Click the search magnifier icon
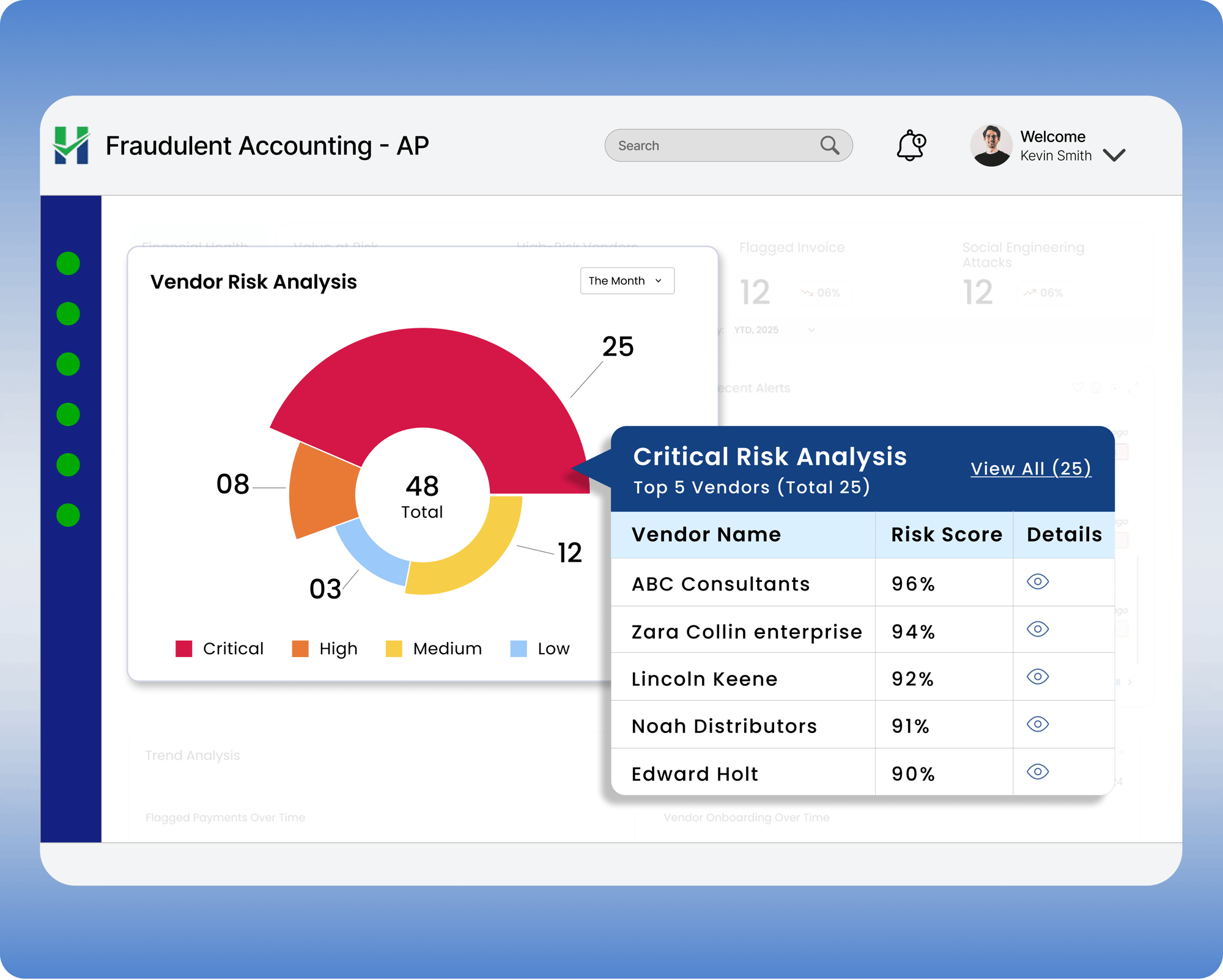Viewport: 1223px width, 980px height. (x=829, y=146)
